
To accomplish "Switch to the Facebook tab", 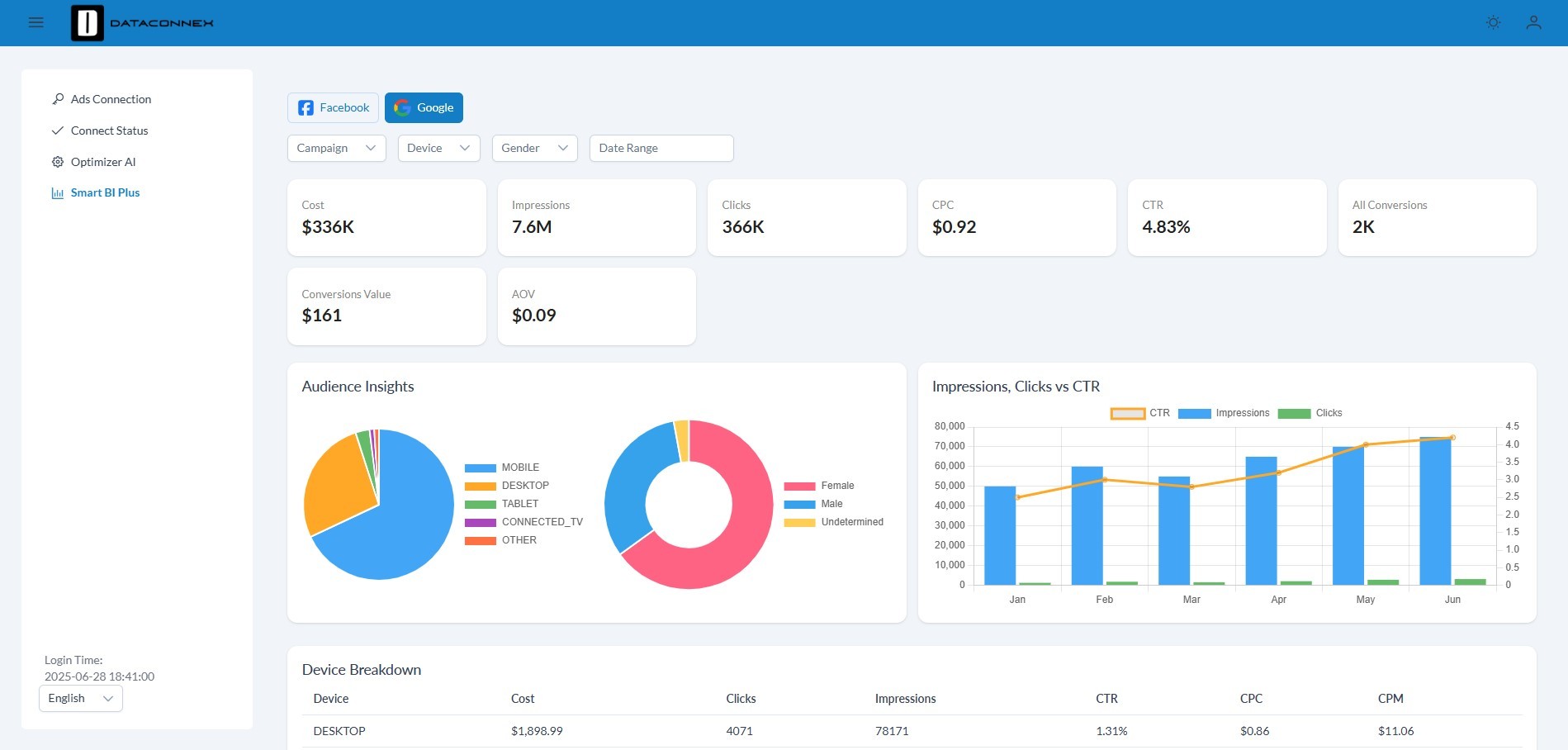I will (333, 108).
